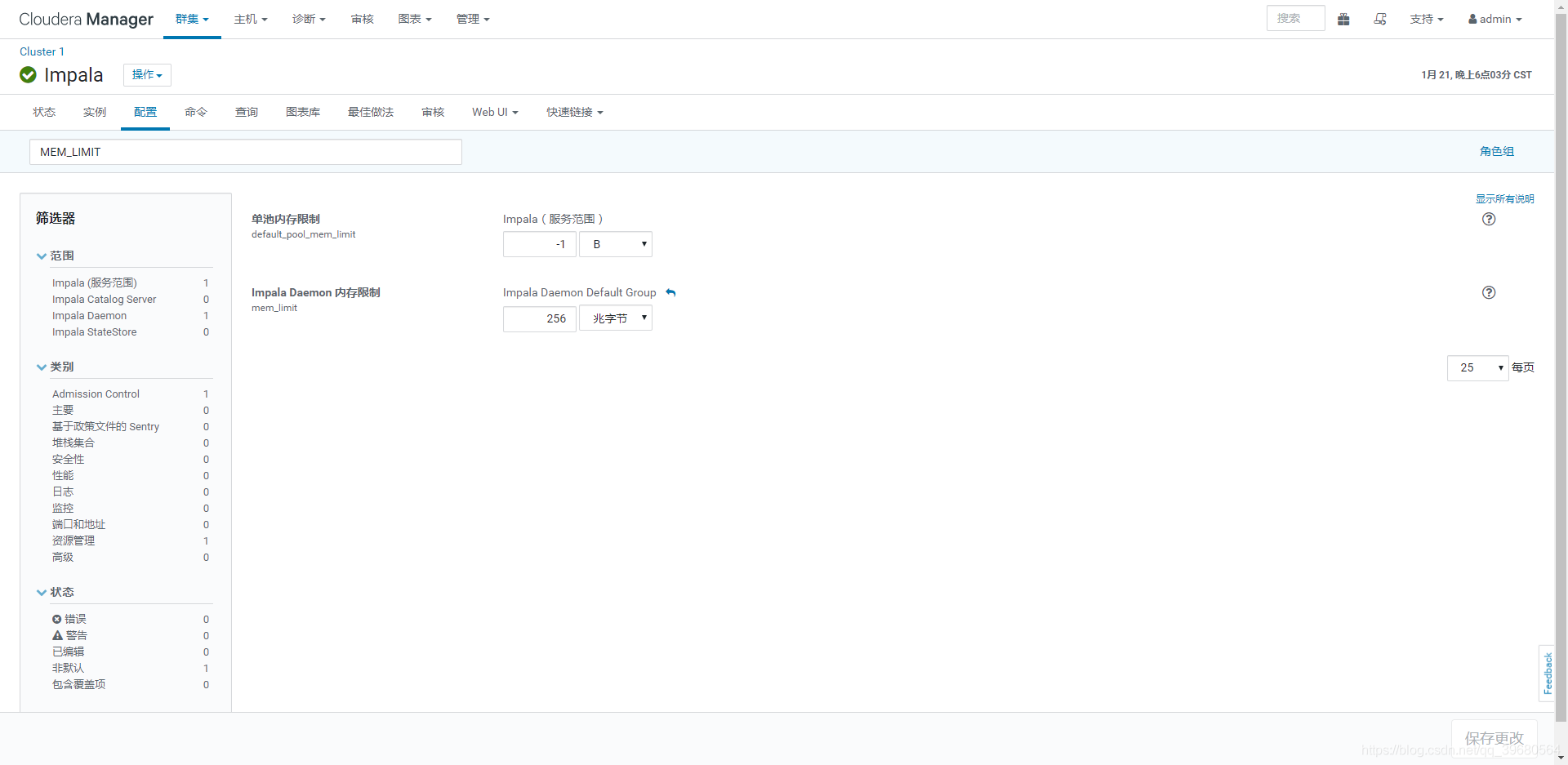Viewport: 1568px width, 765px height.
Task: Click the -1 pool memory limit field
Action: 540,244
